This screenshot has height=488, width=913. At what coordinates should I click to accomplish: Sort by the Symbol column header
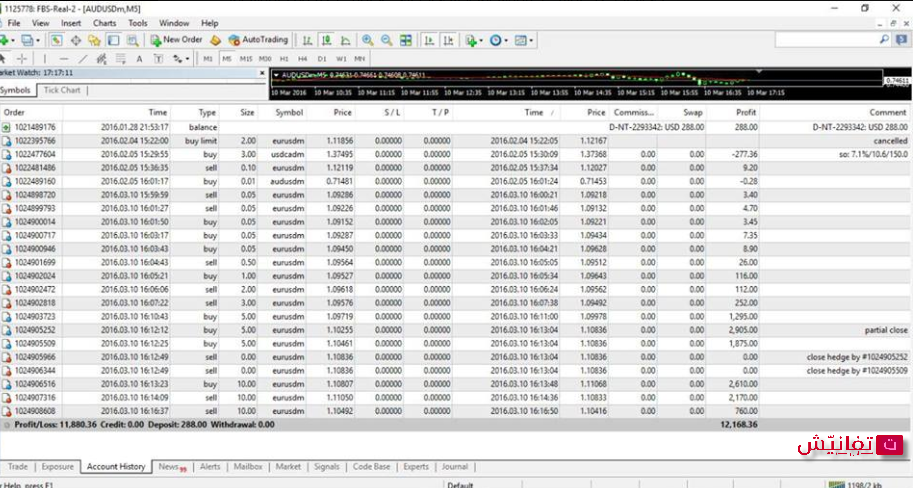[289, 112]
